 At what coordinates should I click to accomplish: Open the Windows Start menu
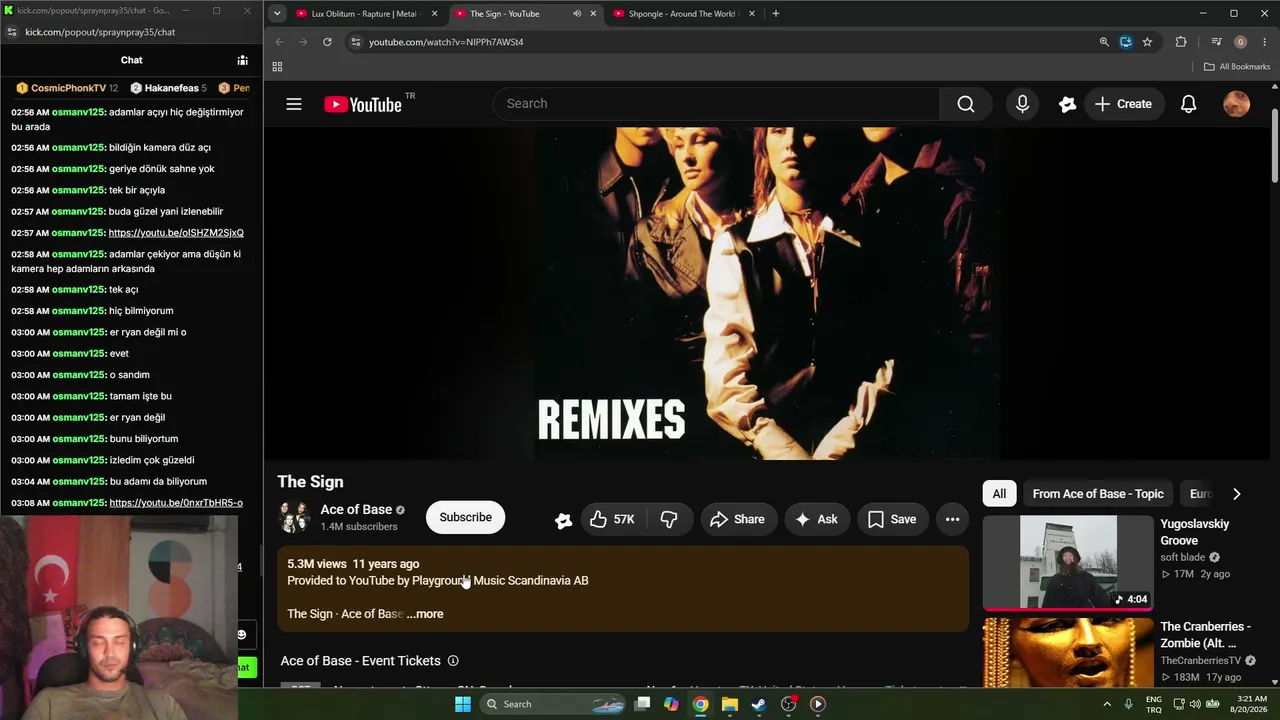pyautogui.click(x=463, y=704)
